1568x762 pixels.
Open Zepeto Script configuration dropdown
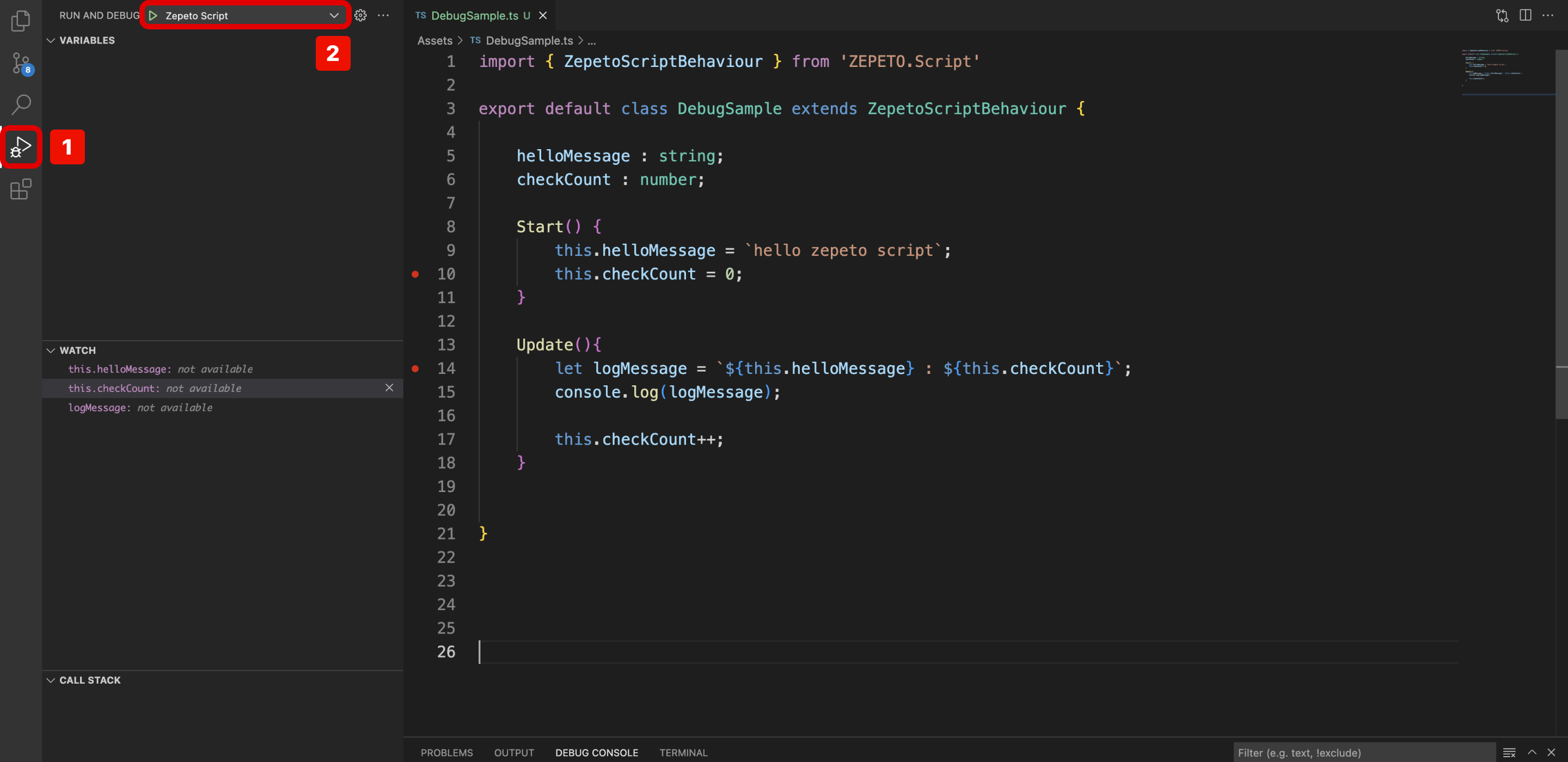pyautogui.click(x=334, y=15)
